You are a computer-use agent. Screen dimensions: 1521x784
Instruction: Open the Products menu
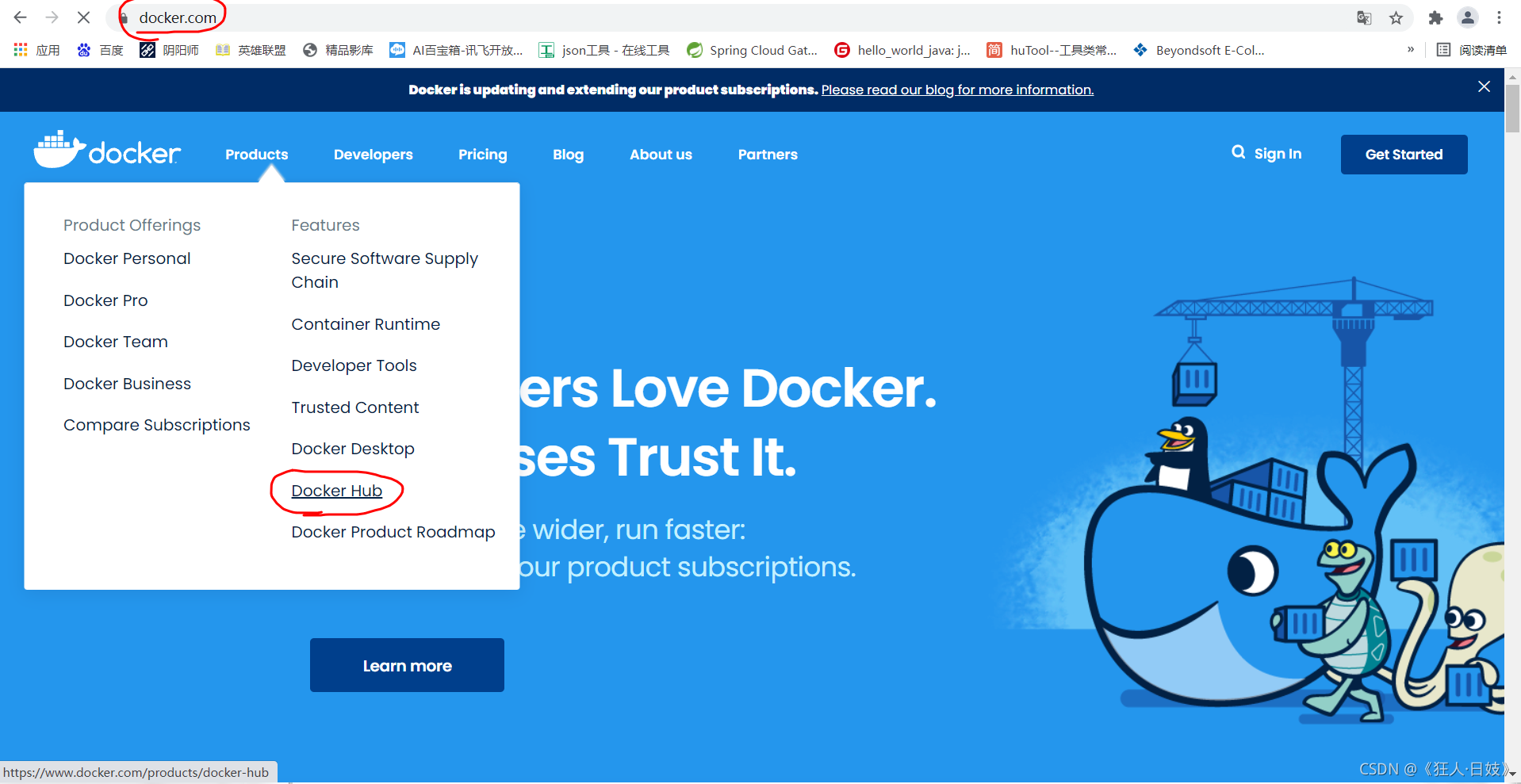pos(256,155)
